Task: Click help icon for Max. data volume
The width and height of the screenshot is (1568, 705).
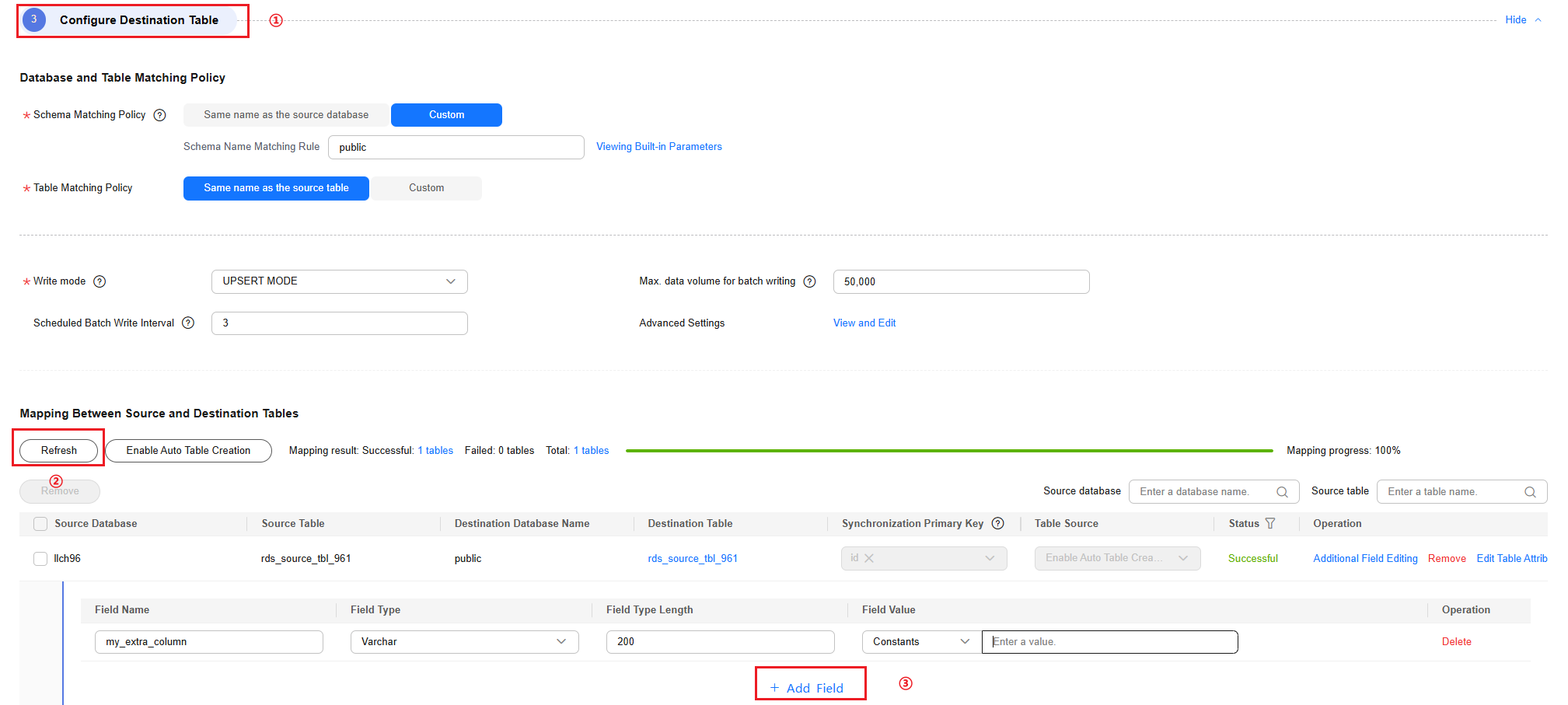Action: coord(809,281)
